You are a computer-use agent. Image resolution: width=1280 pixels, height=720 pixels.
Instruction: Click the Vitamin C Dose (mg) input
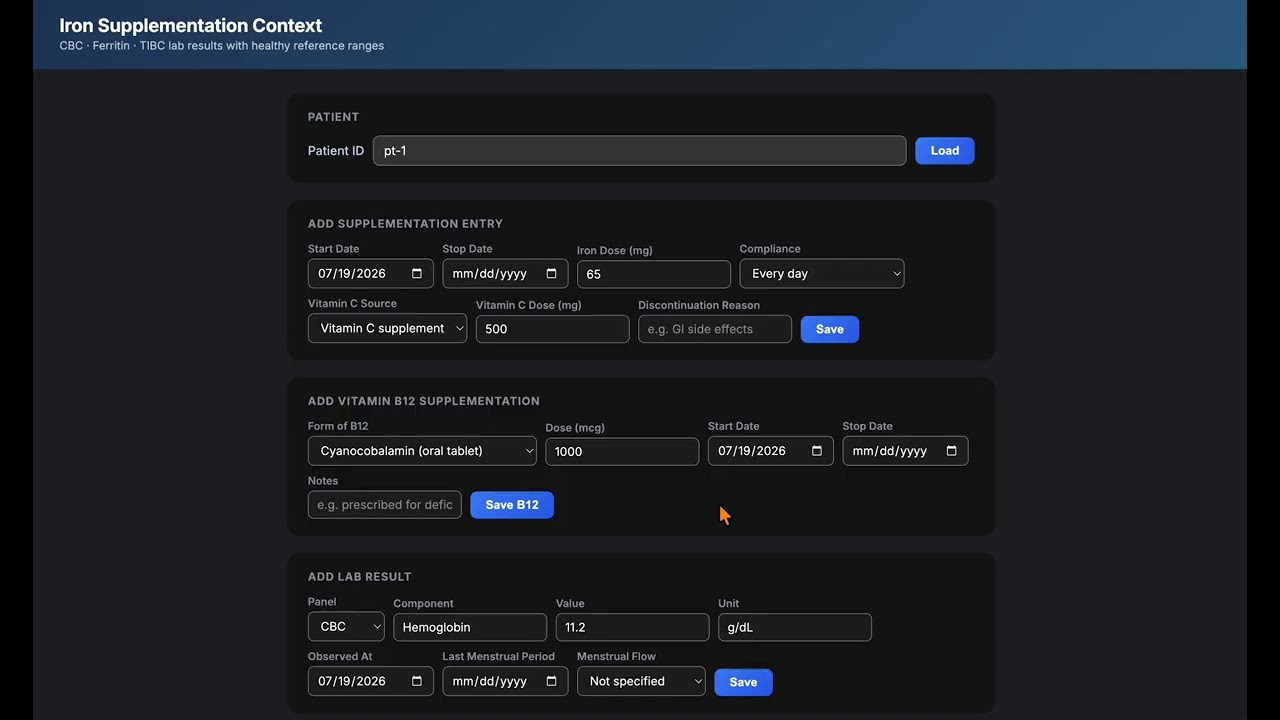tap(552, 329)
